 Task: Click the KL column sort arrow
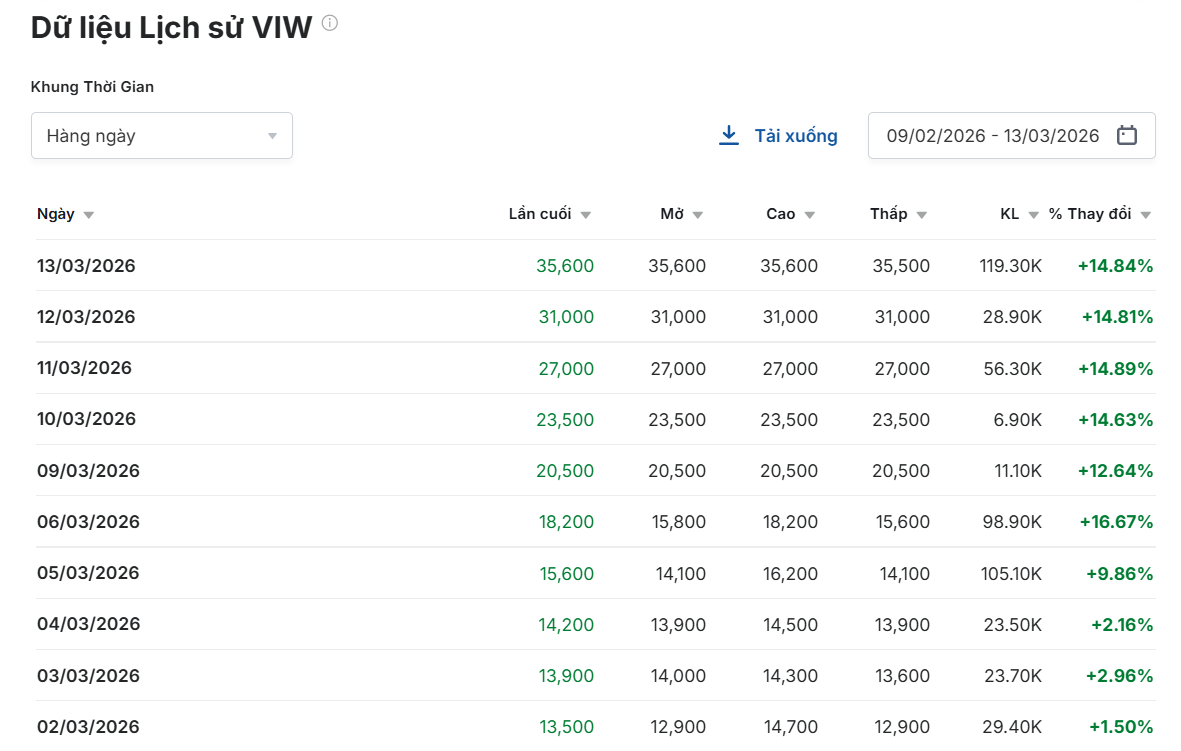pyautogui.click(x=1034, y=215)
